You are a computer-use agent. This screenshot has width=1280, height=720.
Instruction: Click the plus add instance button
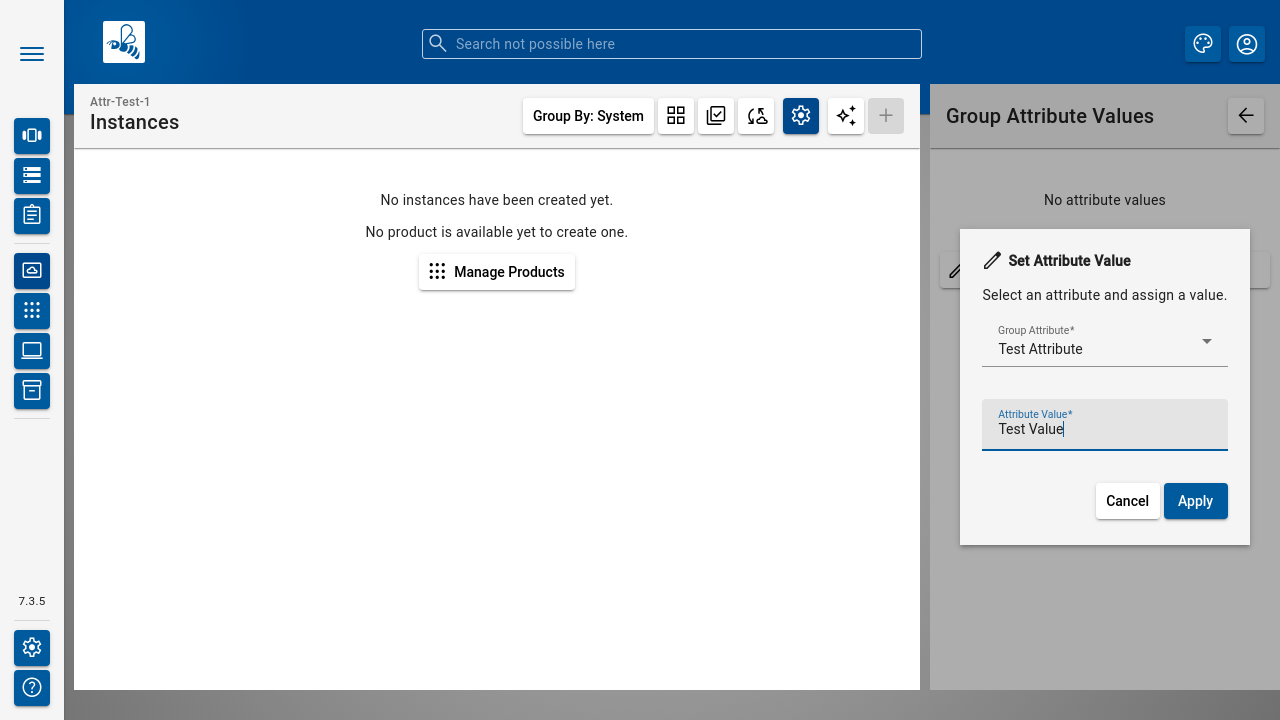(x=886, y=116)
